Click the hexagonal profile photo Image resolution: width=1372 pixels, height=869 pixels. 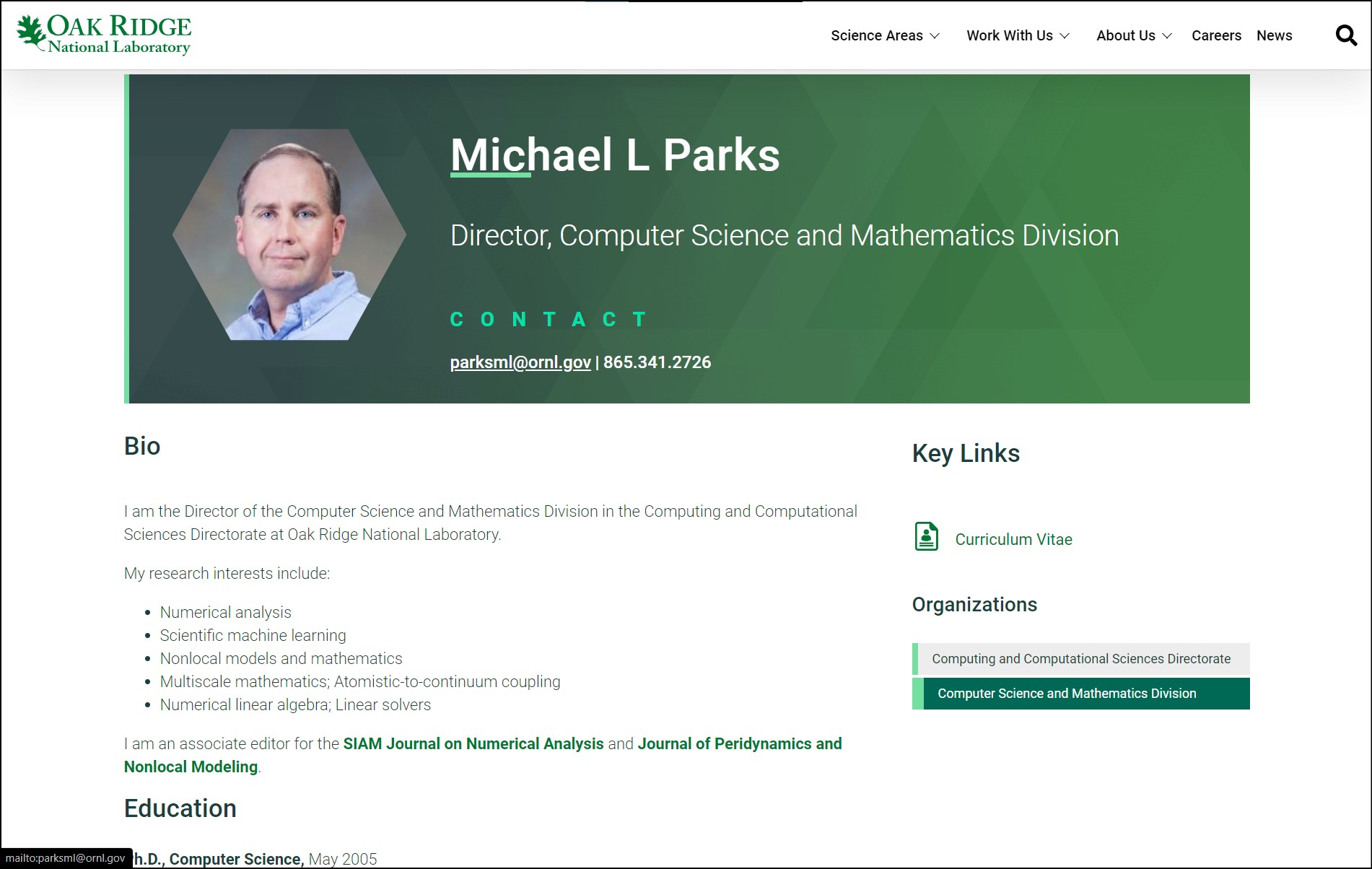pos(289,235)
